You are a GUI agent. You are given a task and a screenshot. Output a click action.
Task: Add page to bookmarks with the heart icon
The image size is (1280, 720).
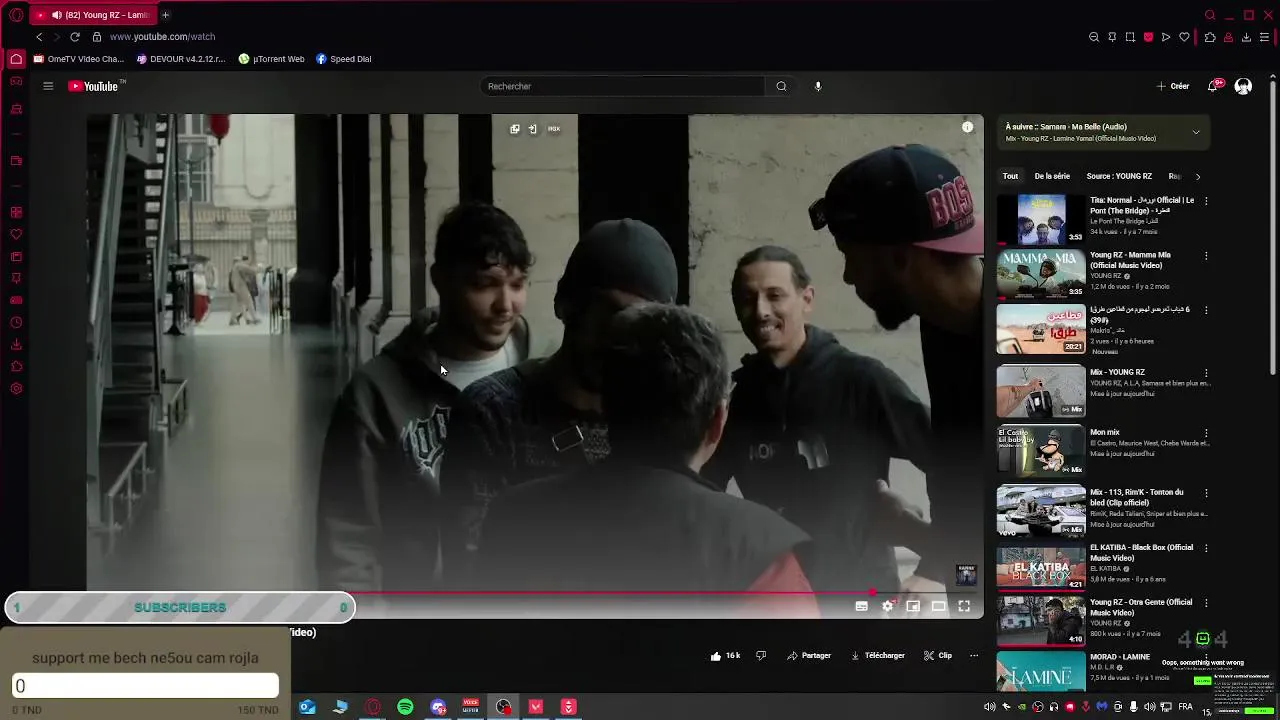point(1184,37)
